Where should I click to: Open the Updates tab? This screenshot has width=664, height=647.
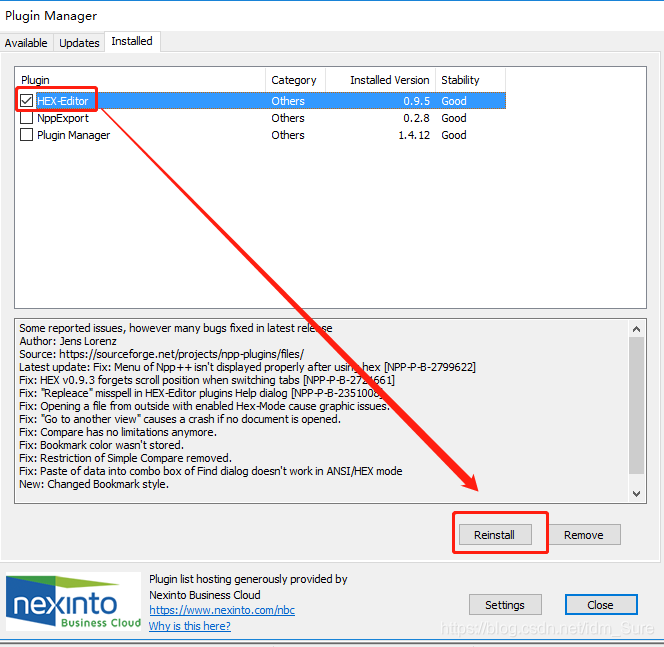pyautogui.click(x=79, y=43)
